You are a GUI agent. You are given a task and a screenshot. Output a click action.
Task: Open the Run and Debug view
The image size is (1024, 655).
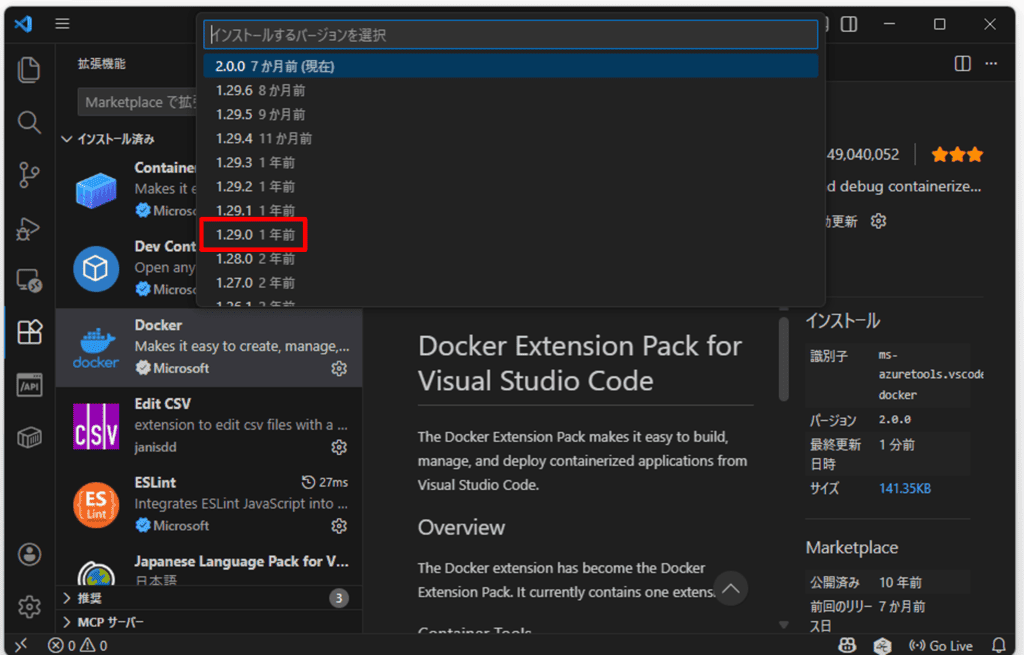pyautogui.click(x=29, y=228)
